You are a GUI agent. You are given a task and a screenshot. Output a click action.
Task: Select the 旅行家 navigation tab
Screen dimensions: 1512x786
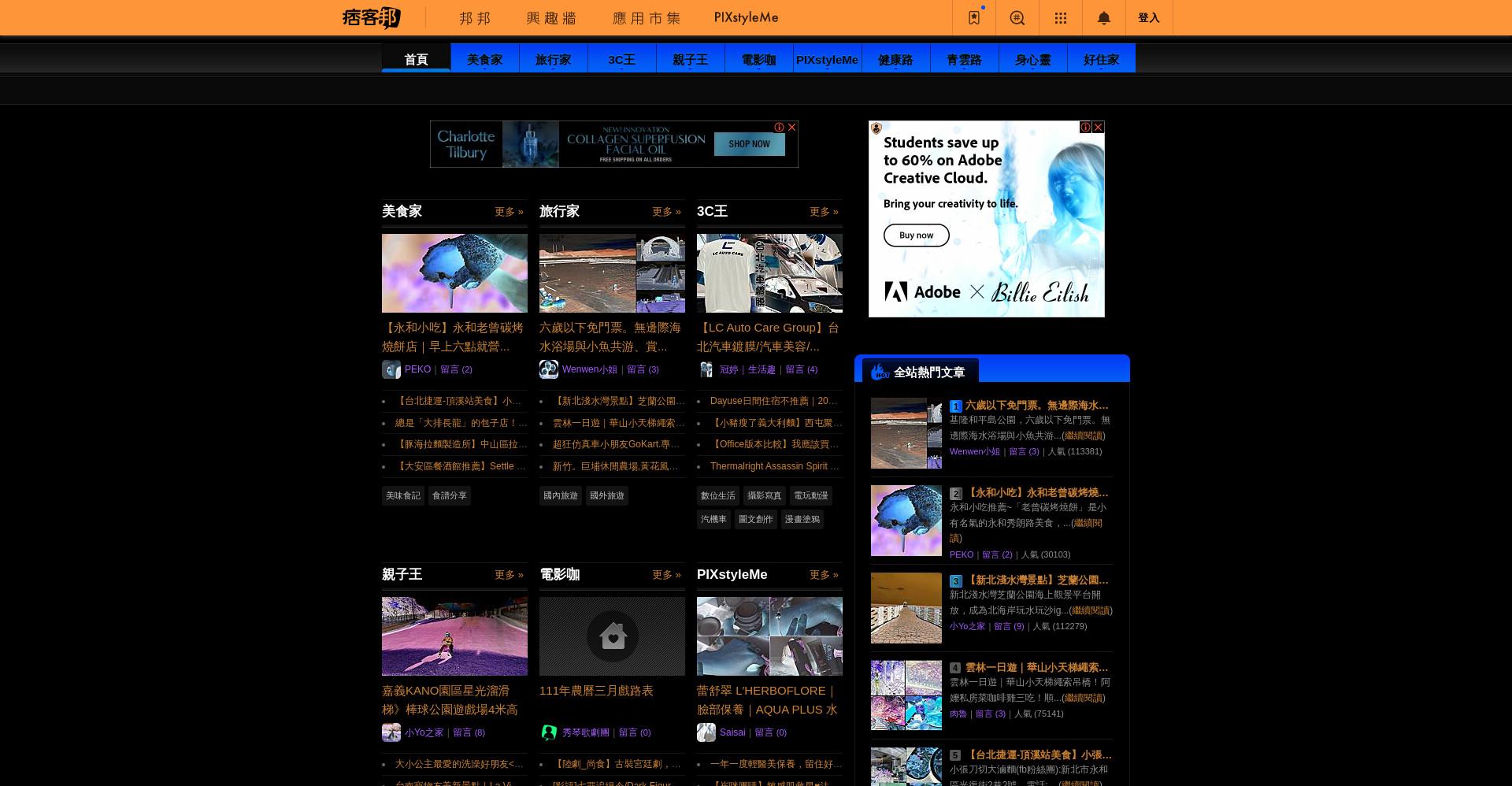(553, 59)
